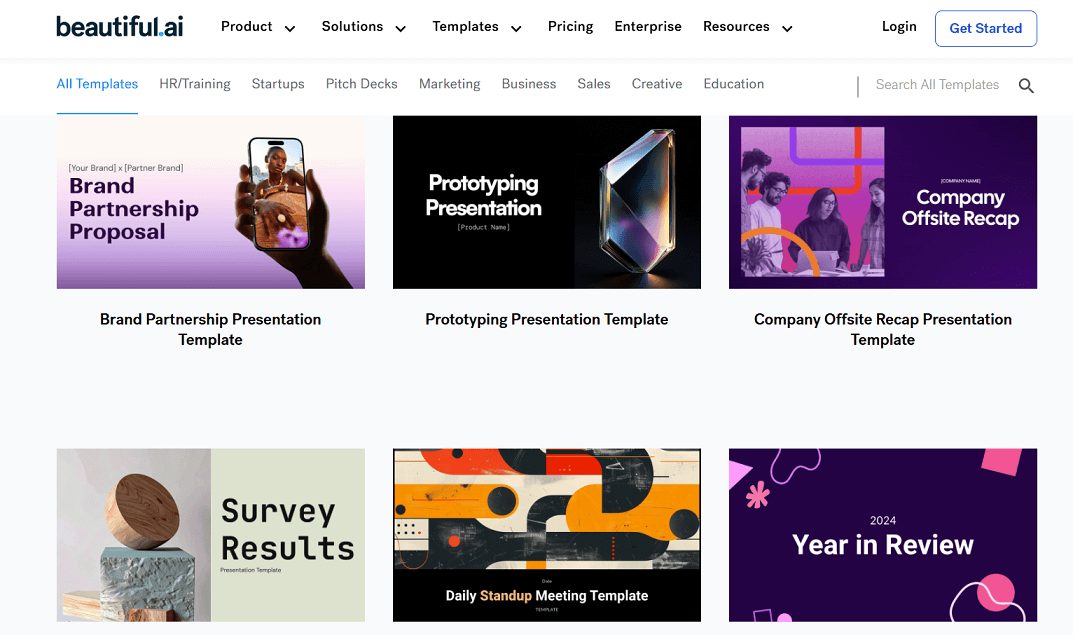Screen dimensions: 1073x635
Task: Click the Get Started button
Action: [x=986, y=28]
